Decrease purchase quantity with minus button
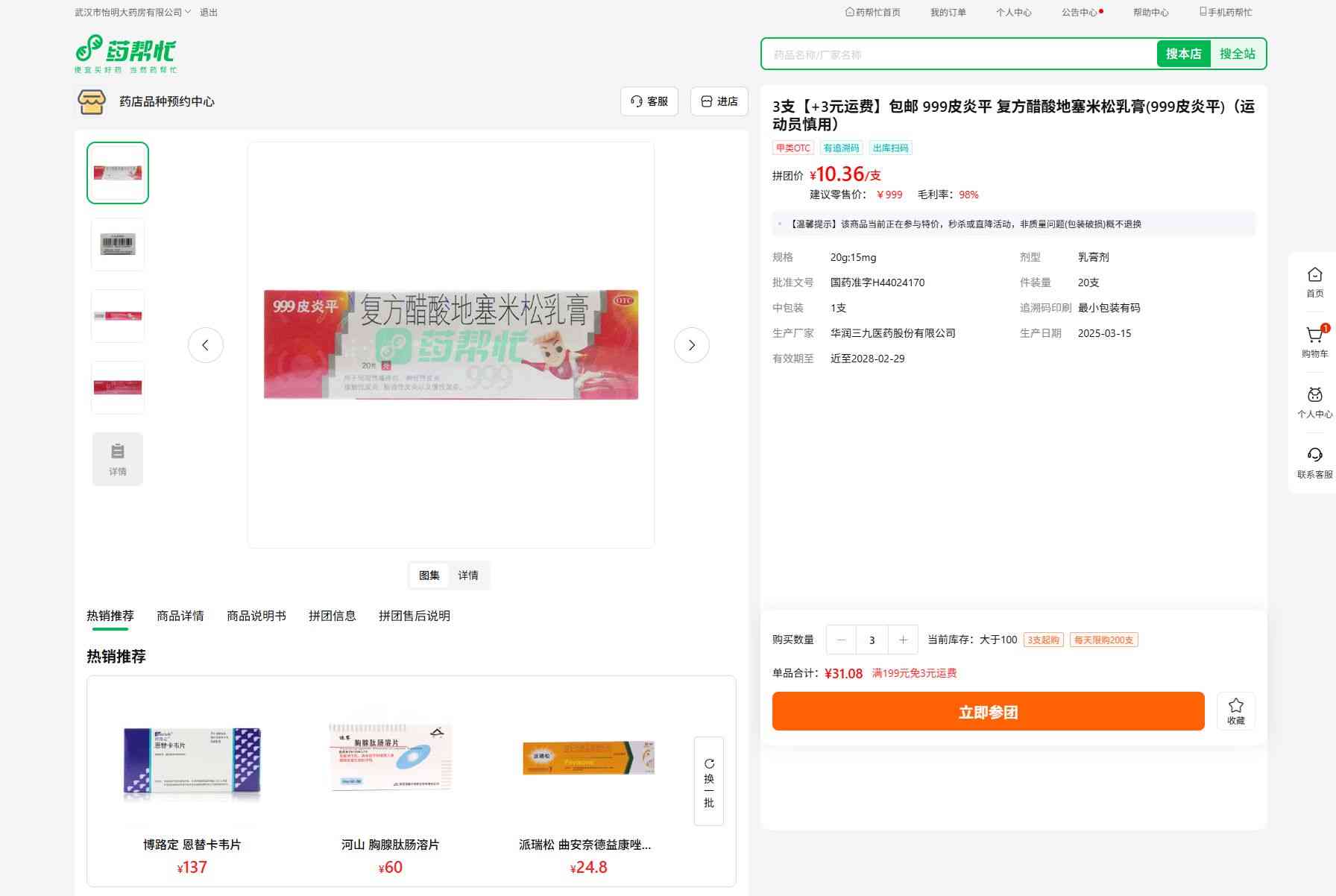Viewport: 1336px width, 896px height. click(x=842, y=640)
